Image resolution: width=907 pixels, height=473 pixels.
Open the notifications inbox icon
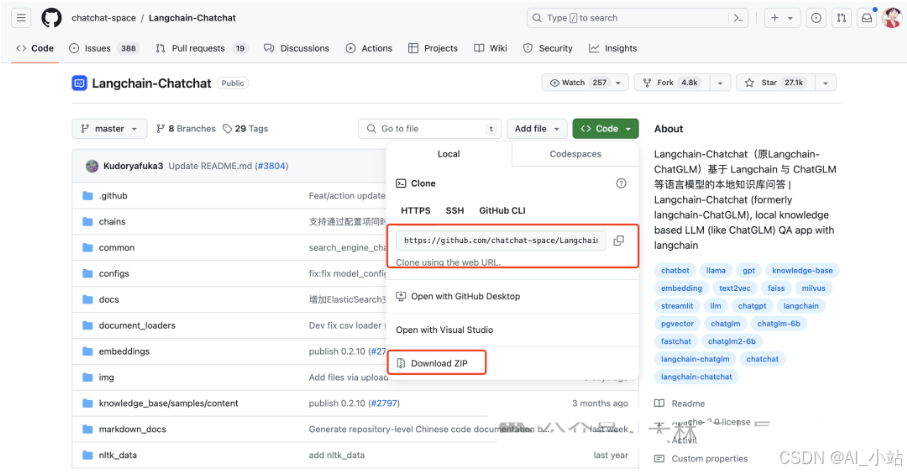pyautogui.click(x=867, y=18)
